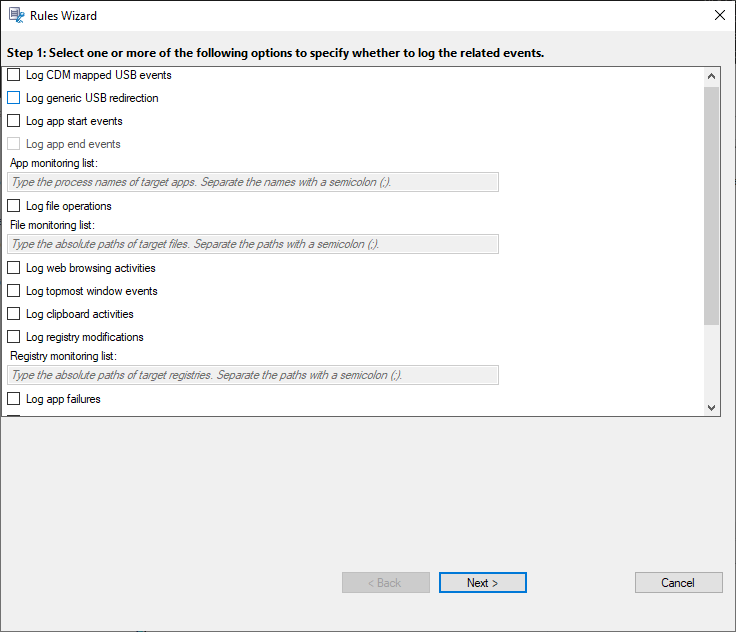Screen dimensions: 736x632
Task: Check Log topmost window events
Action: 14,291
